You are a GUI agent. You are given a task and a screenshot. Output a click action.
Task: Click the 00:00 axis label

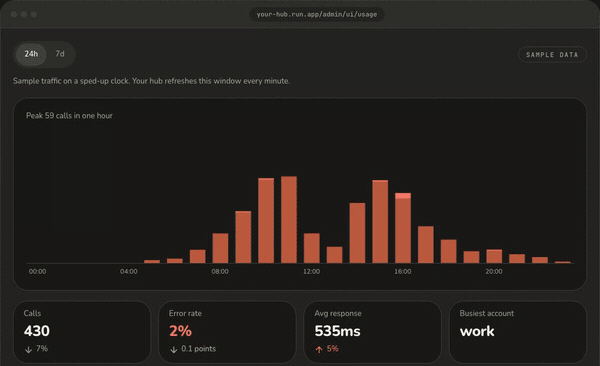[38, 271]
